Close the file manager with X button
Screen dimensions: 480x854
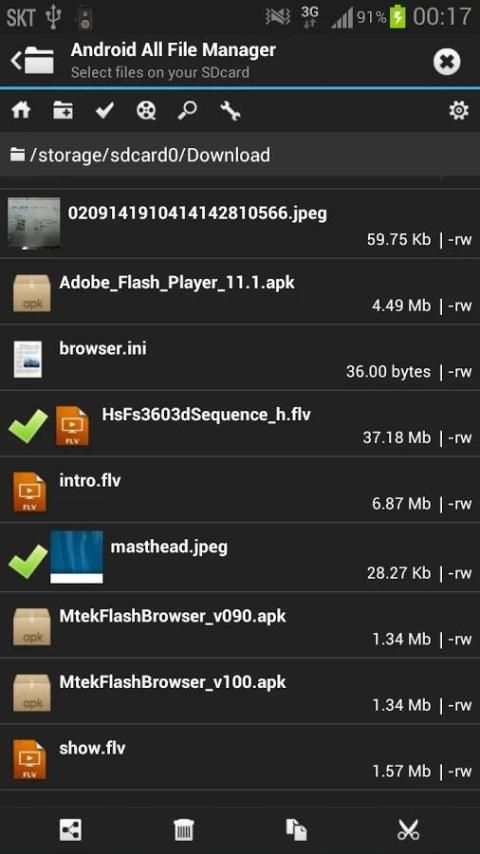click(x=447, y=62)
